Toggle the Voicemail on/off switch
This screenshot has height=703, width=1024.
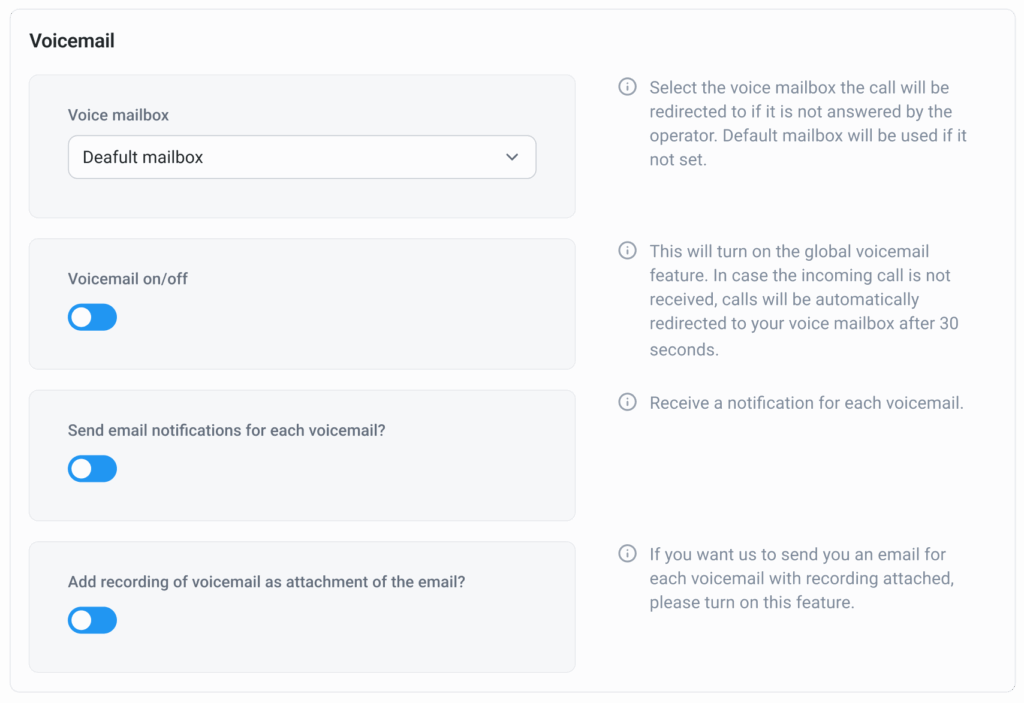click(x=92, y=318)
